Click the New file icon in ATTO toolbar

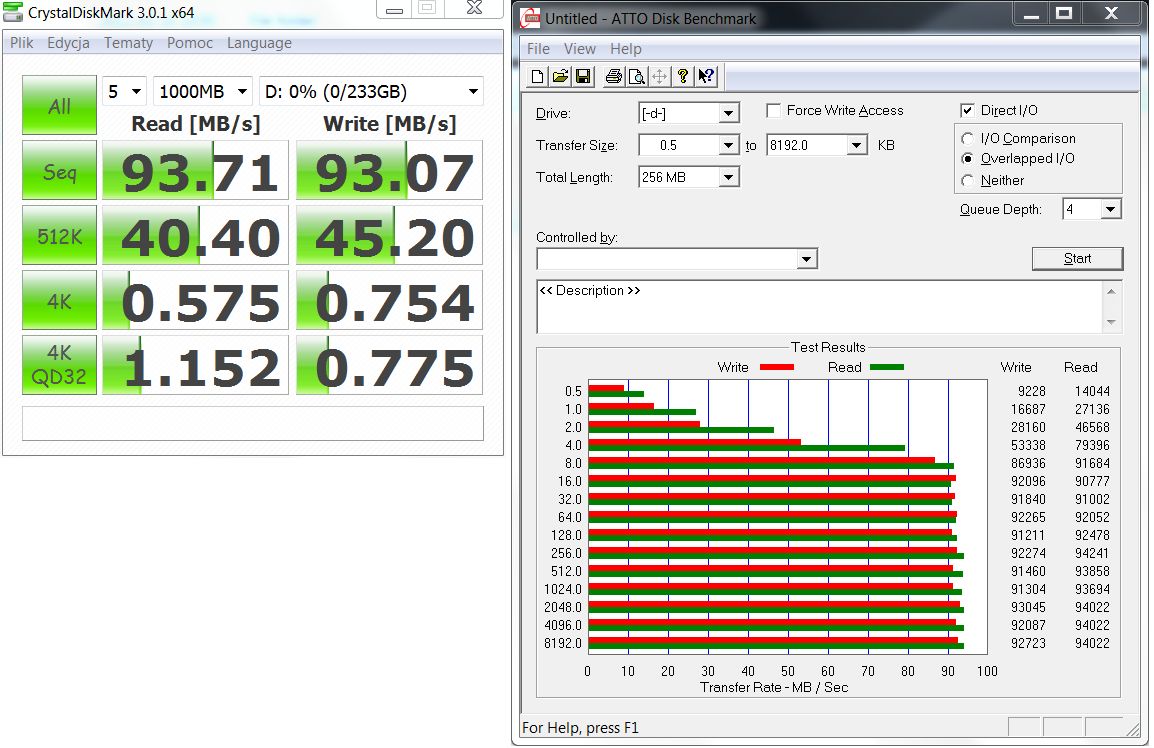[537, 77]
